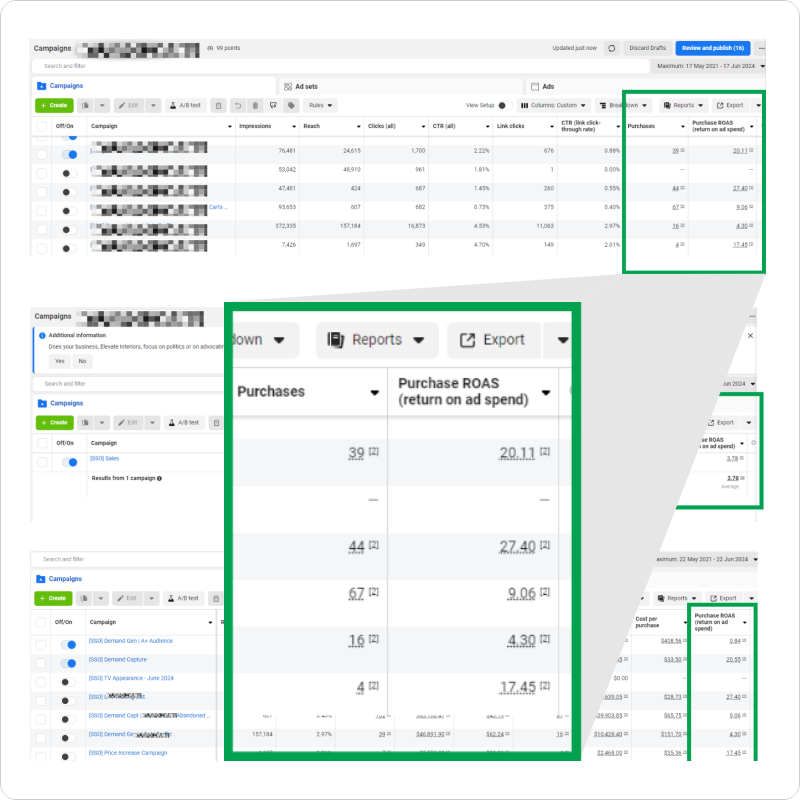The width and height of the screenshot is (800, 800).
Task: Click the delete trash icon in top toolbar
Action: [256, 105]
